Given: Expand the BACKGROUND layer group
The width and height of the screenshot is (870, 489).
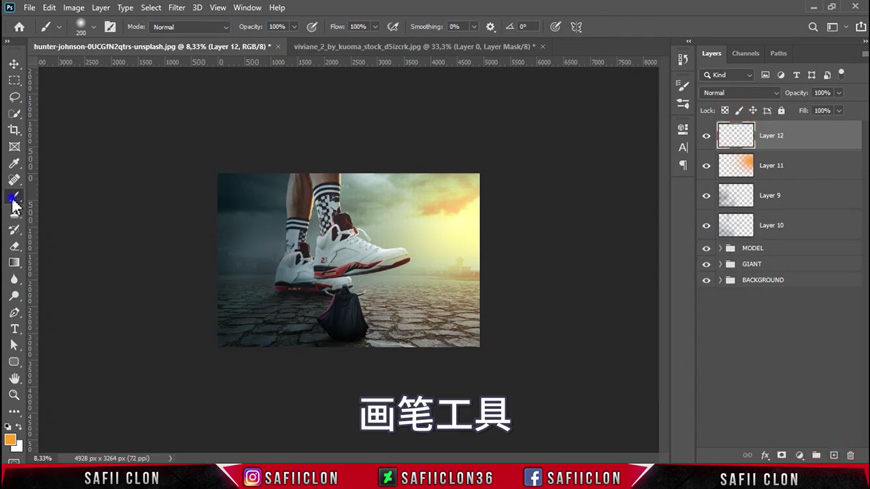Looking at the screenshot, I should 720,280.
